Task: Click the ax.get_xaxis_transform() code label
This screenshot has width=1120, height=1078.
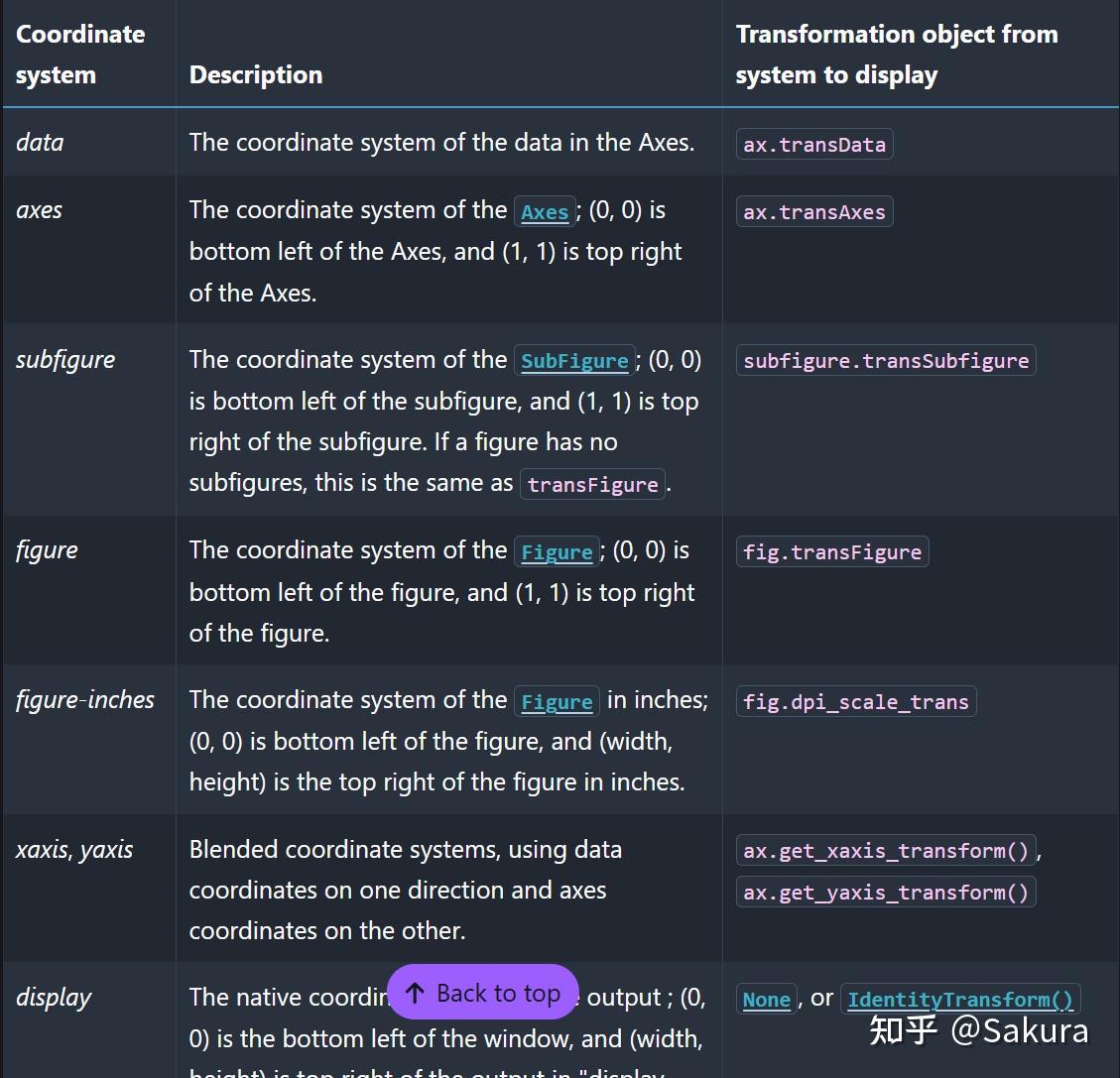Action: point(886,851)
